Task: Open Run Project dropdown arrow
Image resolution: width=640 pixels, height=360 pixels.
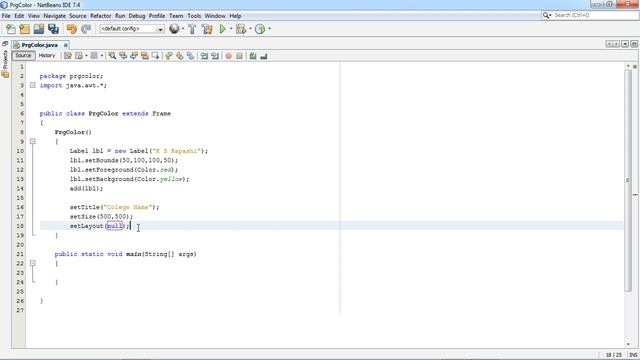Action: [x=231, y=29]
